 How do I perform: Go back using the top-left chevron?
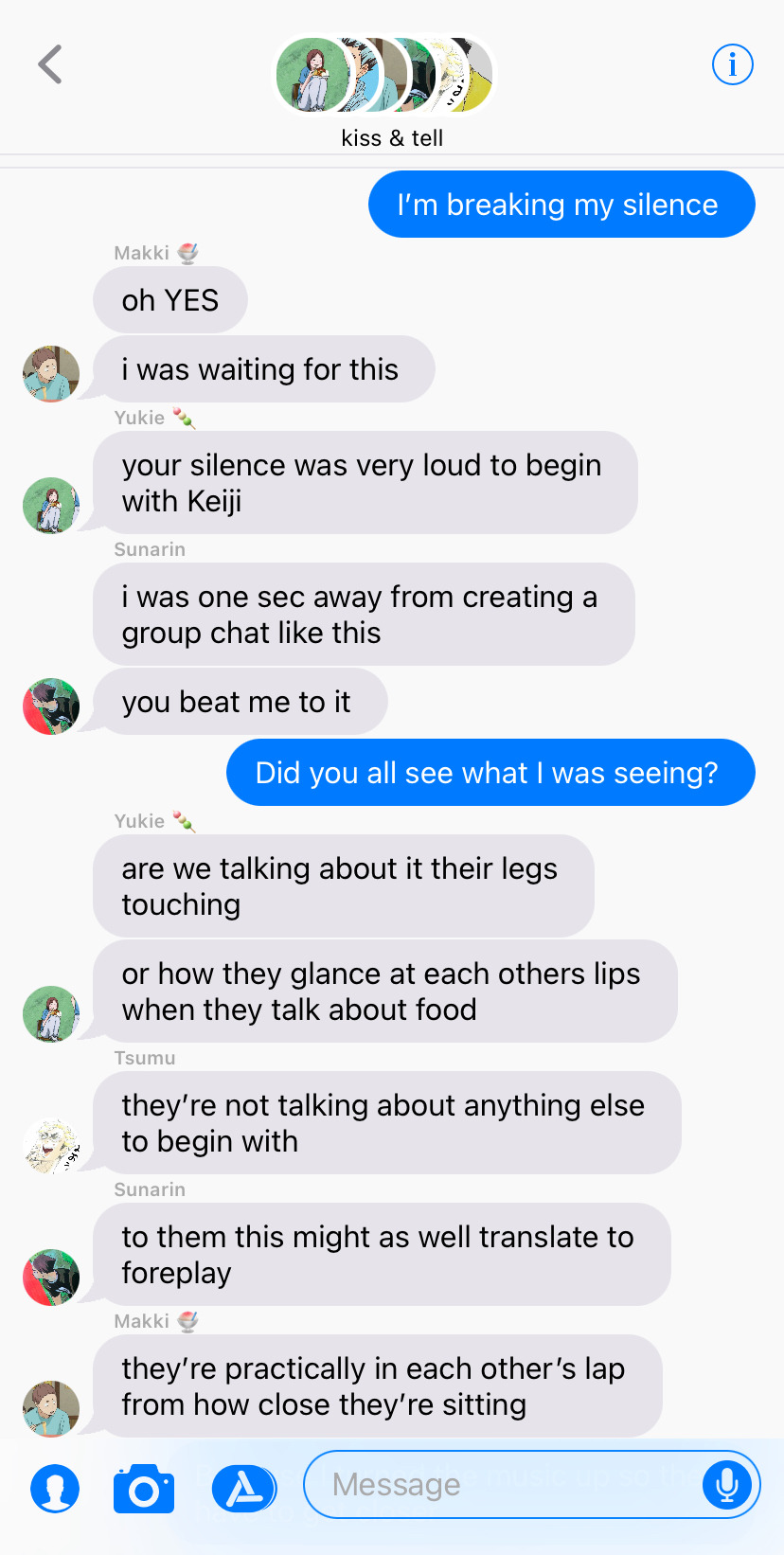click(x=50, y=64)
